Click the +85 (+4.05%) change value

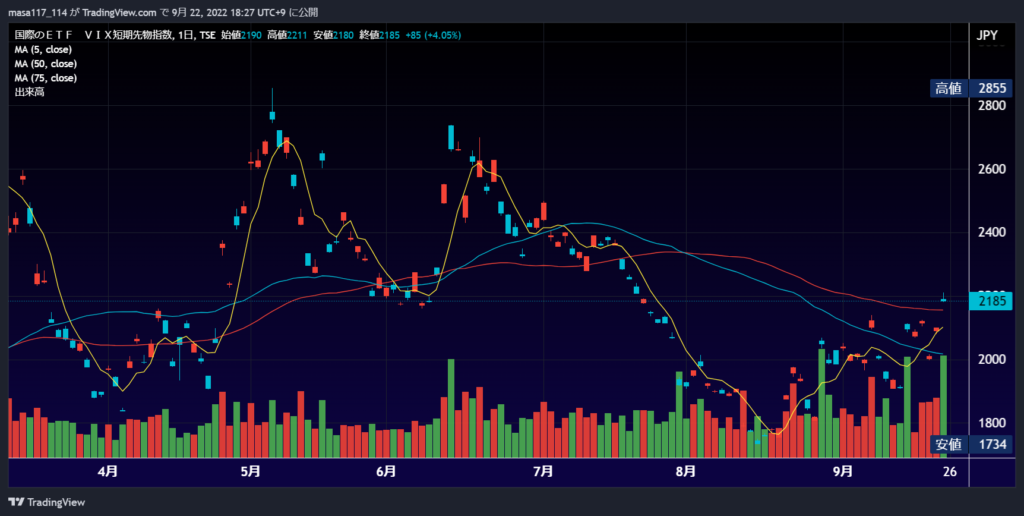coord(432,35)
